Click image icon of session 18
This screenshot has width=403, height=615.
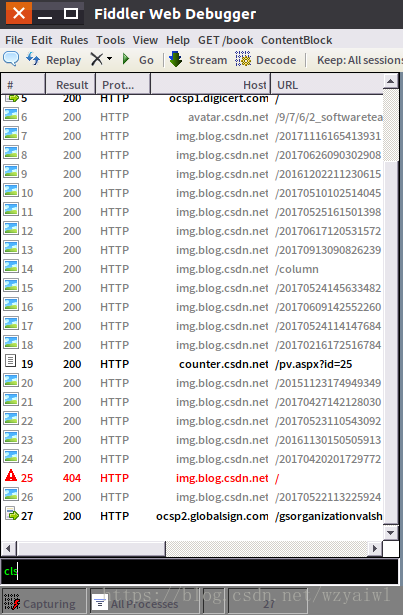coord(11,343)
